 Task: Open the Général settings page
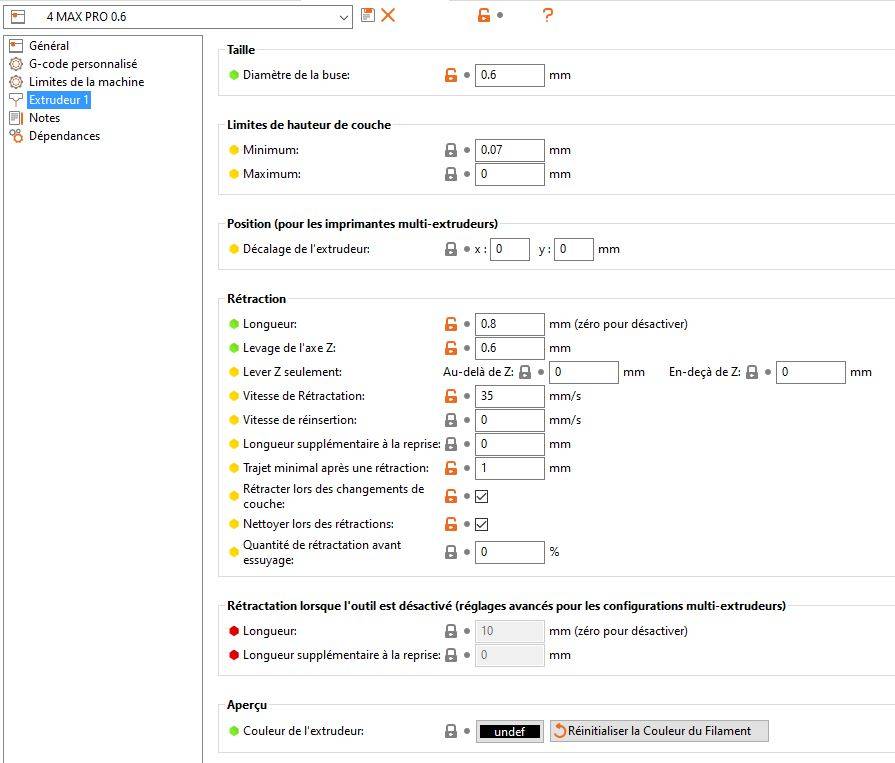coord(49,46)
